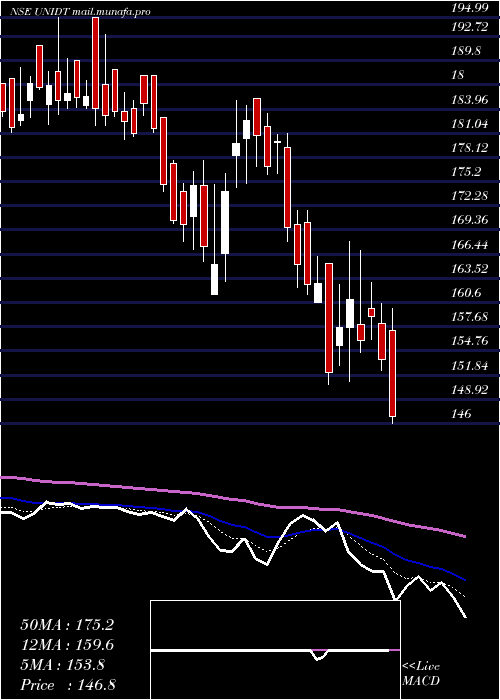The width and height of the screenshot is (500, 700).
Task: Click the 5MA : 153.8 readout
Action: tap(62, 665)
